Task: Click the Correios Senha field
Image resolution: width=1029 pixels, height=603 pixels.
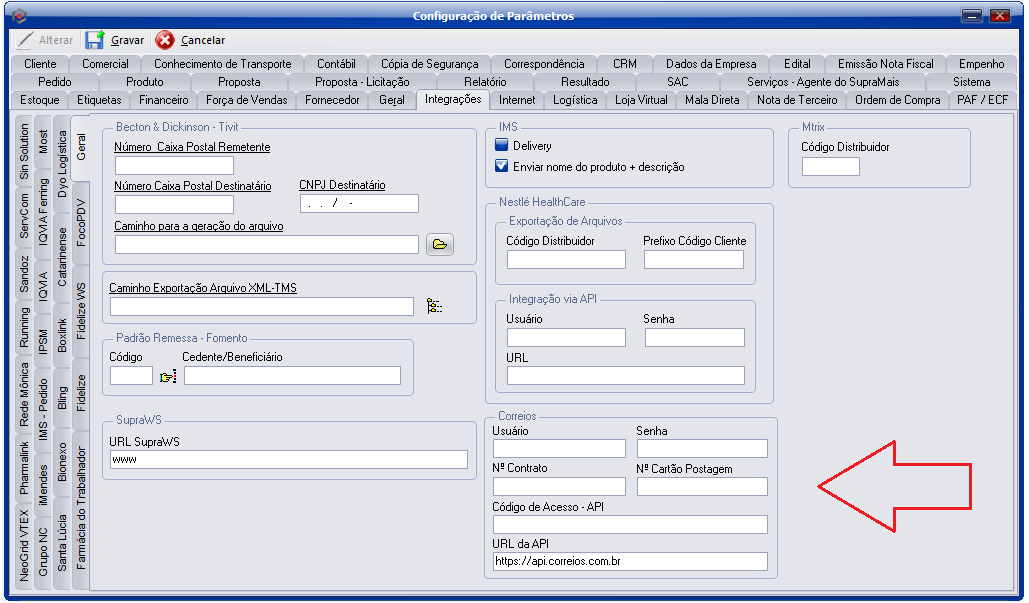Action: tap(702, 449)
